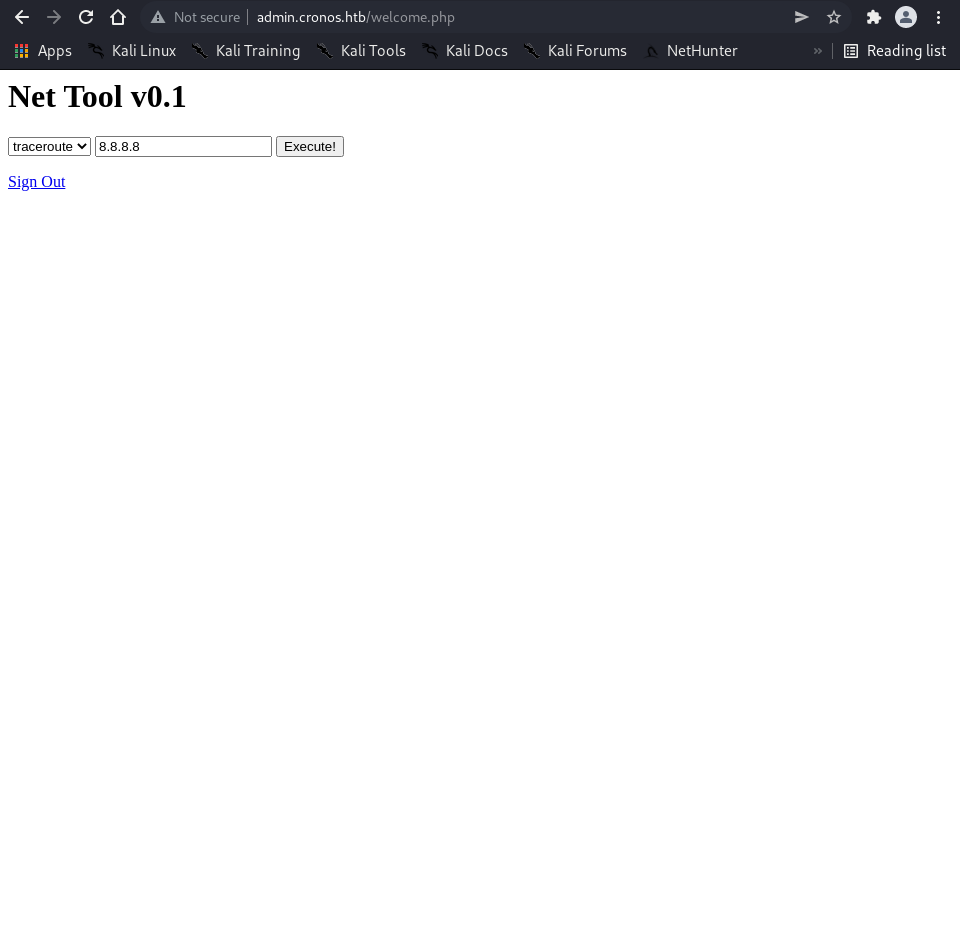Screen dimensions: 960x950
Task: Click the Sign Out link
Action: point(37,182)
